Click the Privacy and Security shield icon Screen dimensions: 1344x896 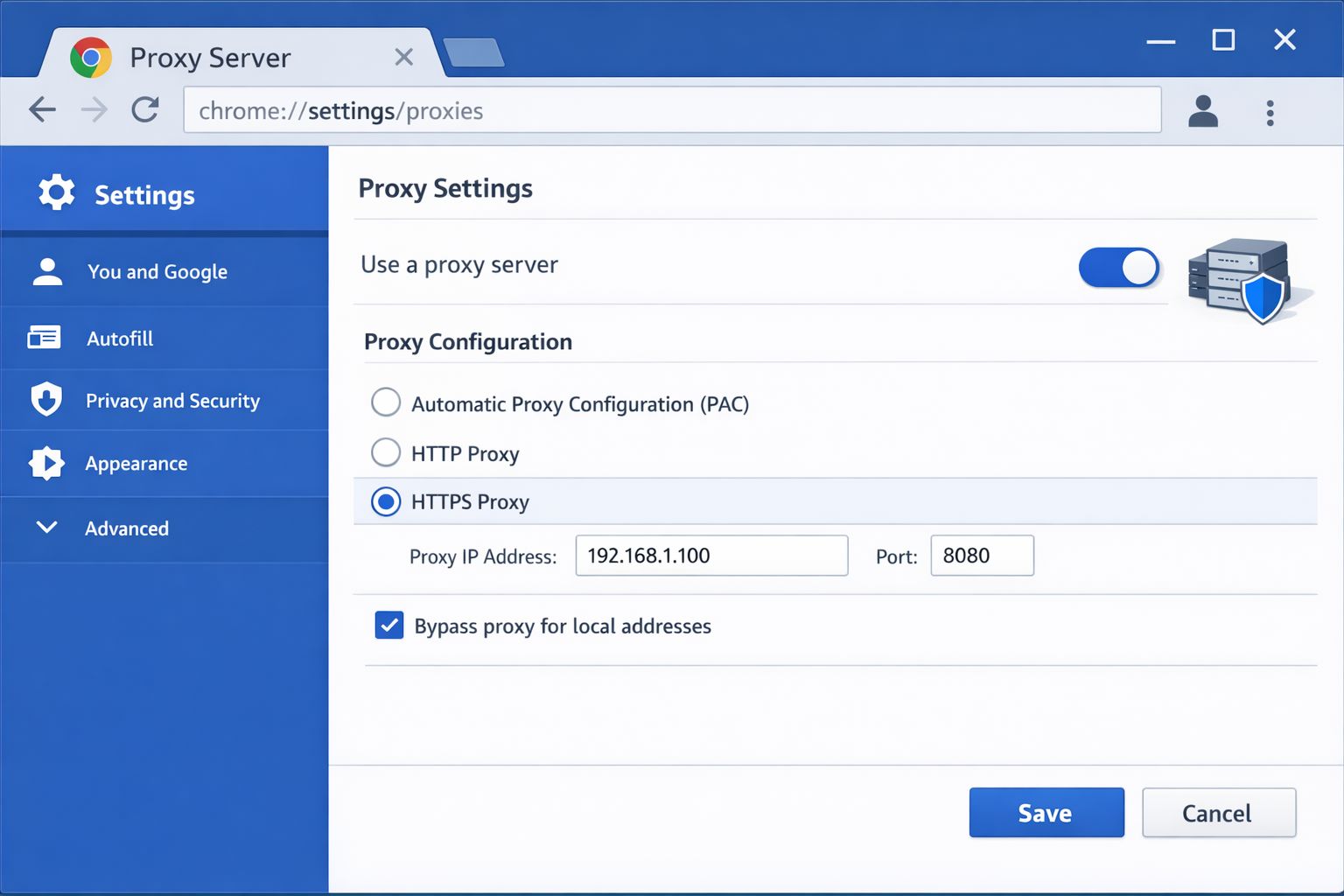pyautogui.click(x=46, y=400)
